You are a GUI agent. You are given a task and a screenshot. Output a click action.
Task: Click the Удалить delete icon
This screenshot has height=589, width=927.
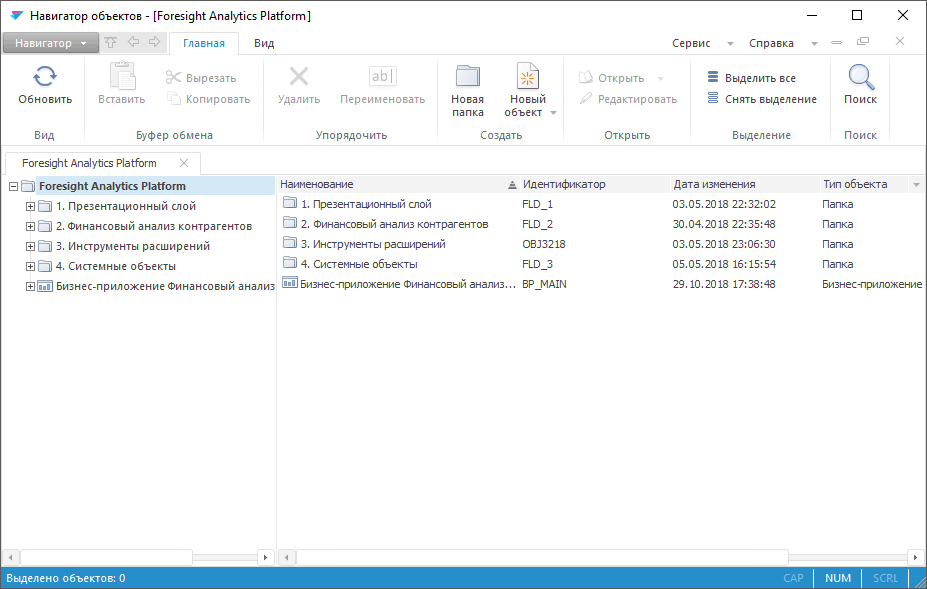pyautogui.click(x=299, y=76)
